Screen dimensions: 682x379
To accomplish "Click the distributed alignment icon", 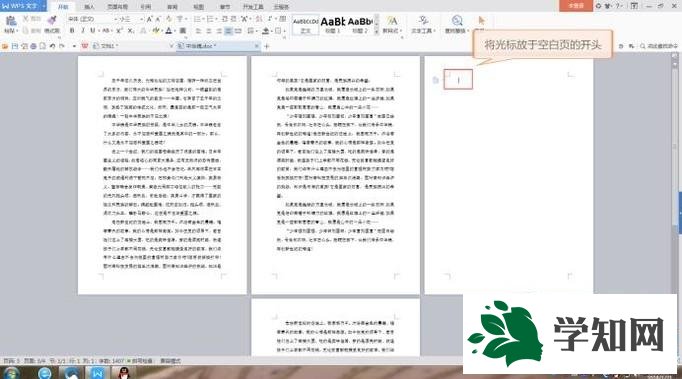I will tap(238, 31).
